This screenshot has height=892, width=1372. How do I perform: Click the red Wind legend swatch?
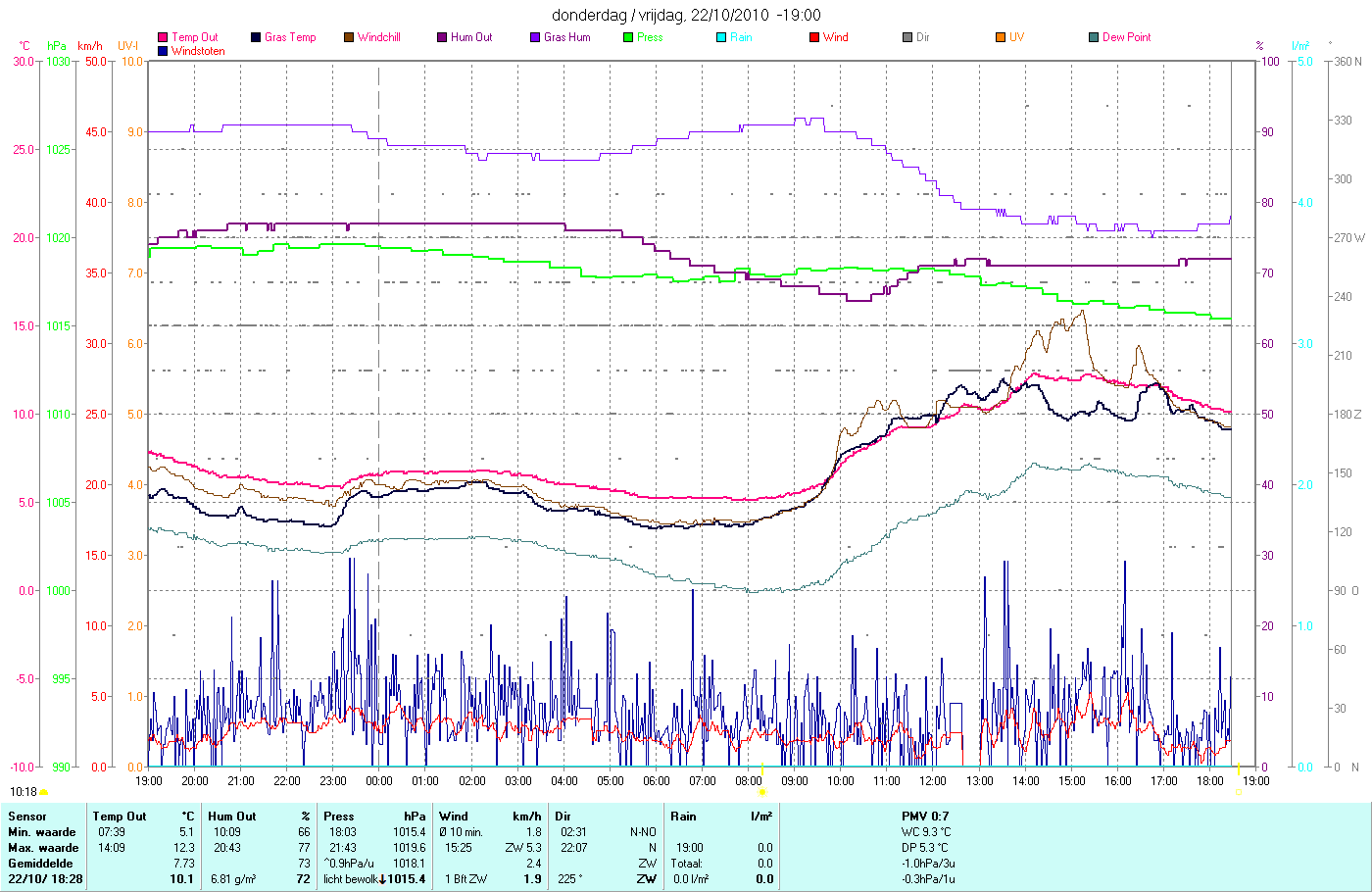pos(814,37)
